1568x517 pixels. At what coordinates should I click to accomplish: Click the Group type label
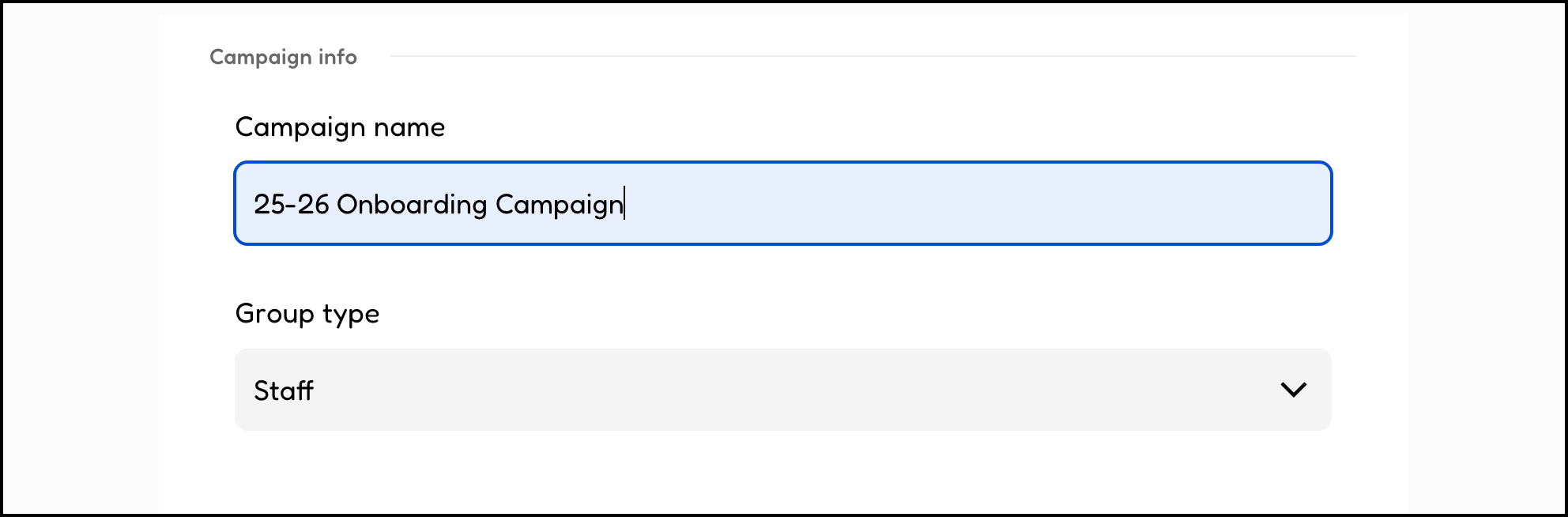point(307,314)
